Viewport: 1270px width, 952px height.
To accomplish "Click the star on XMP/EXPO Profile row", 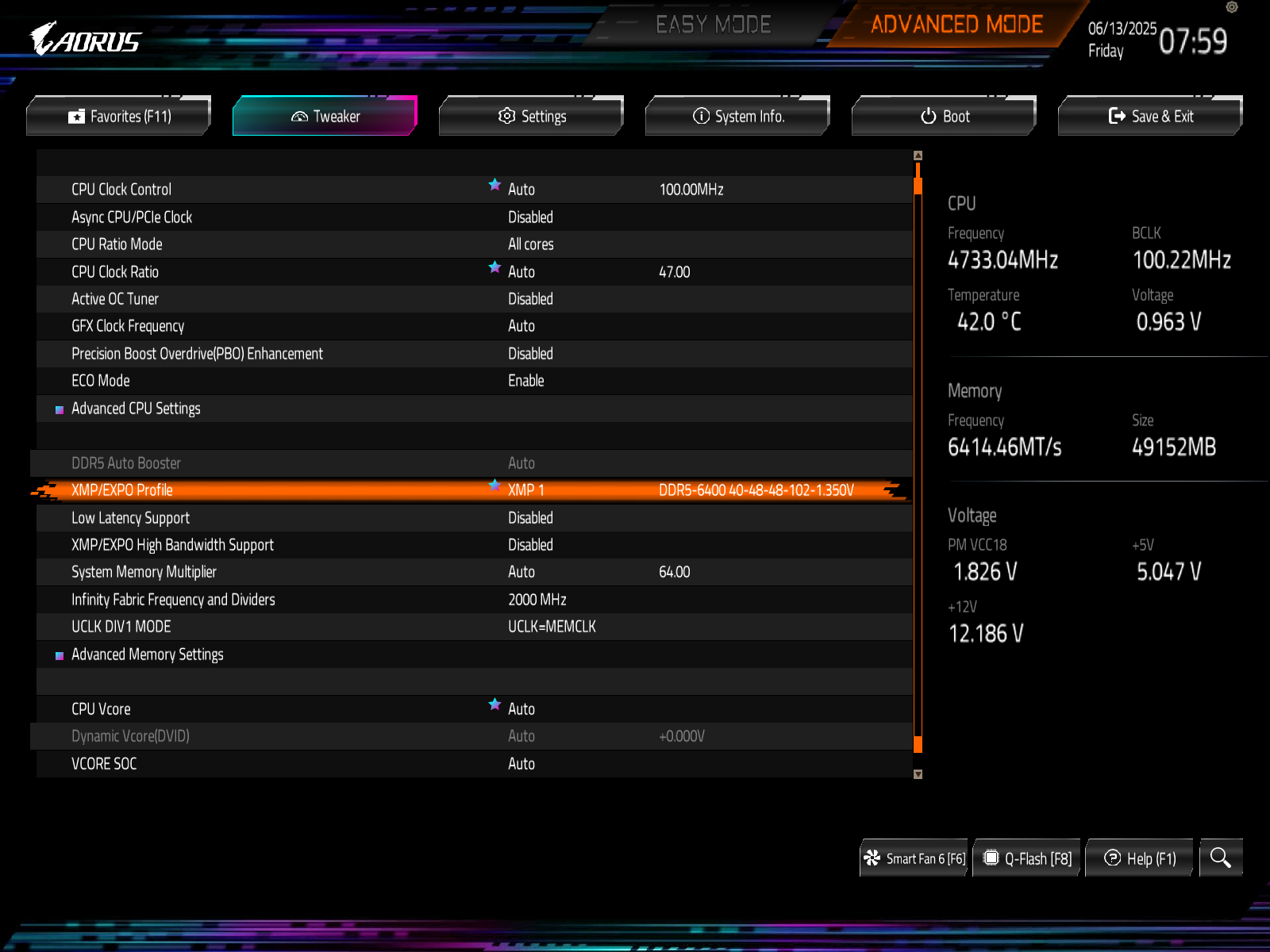I will (495, 486).
